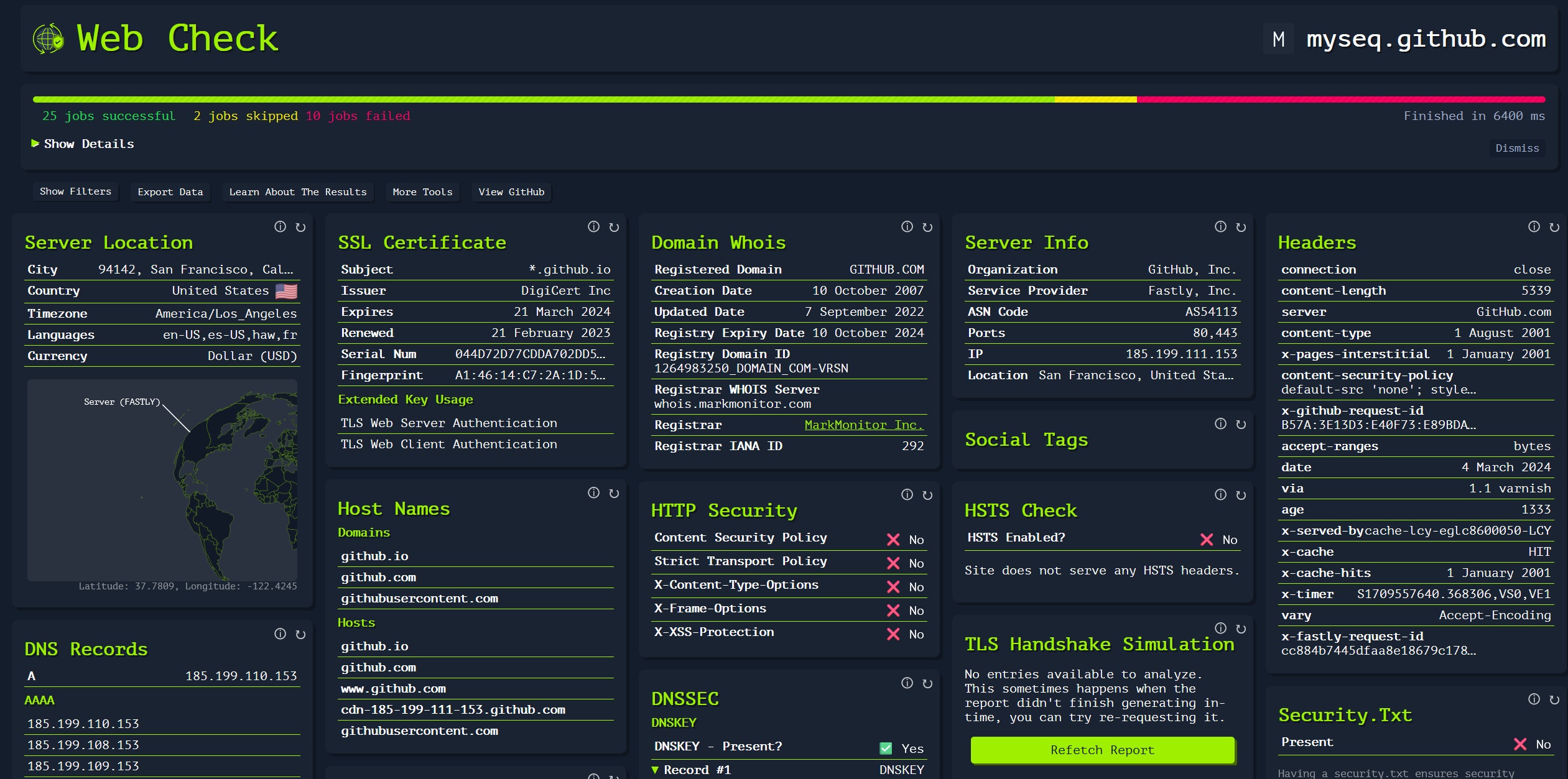Open info for HTTP Security card

pos(907,495)
